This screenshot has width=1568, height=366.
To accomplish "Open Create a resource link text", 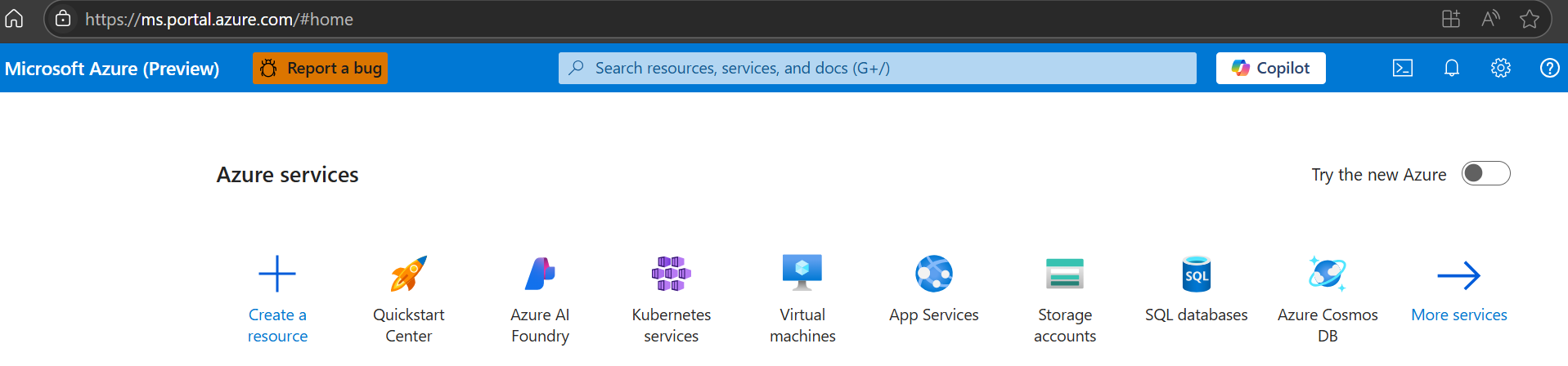I will click(x=277, y=325).
